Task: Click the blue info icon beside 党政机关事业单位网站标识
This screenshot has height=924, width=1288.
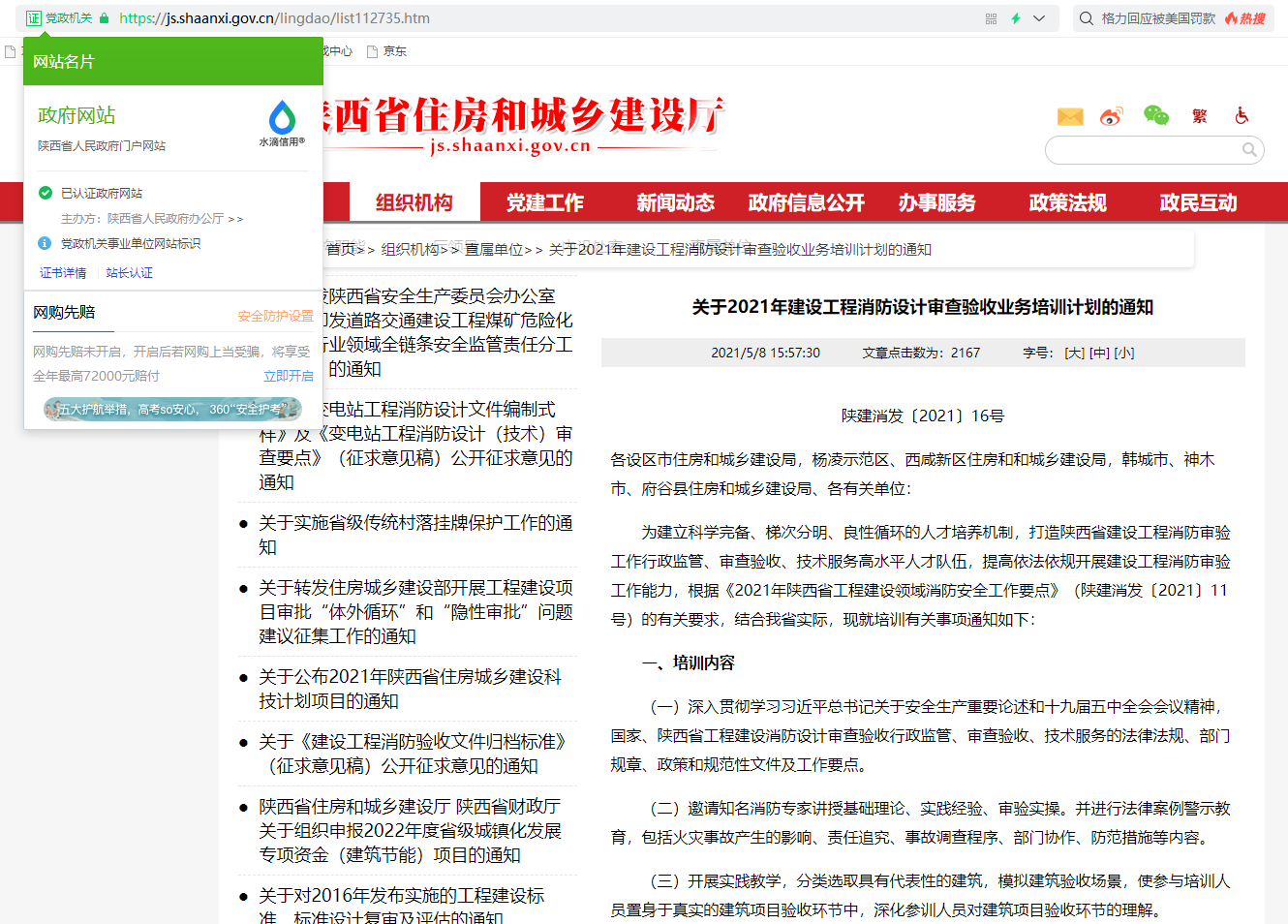Action: (45, 243)
